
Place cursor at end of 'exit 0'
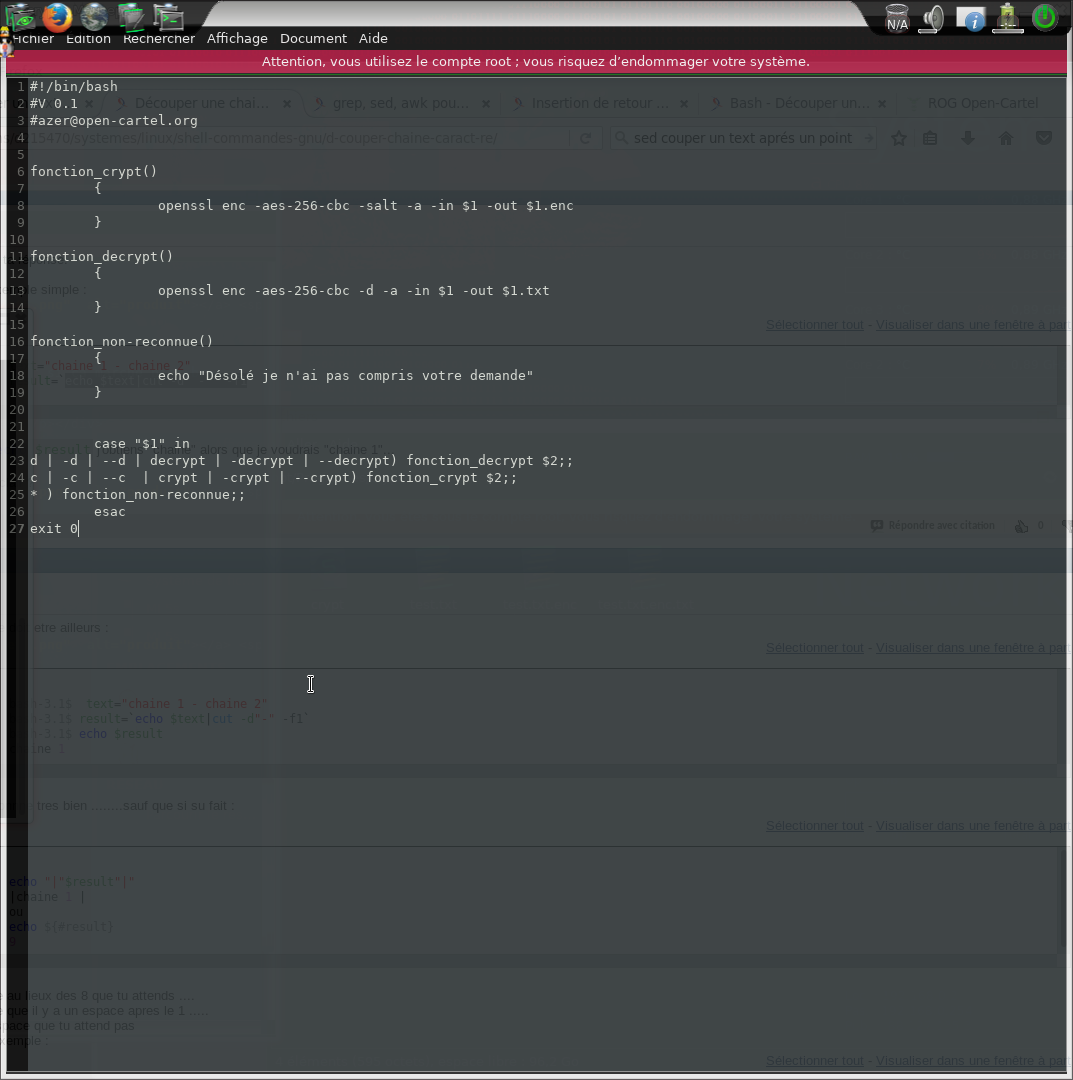pos(79,529)
